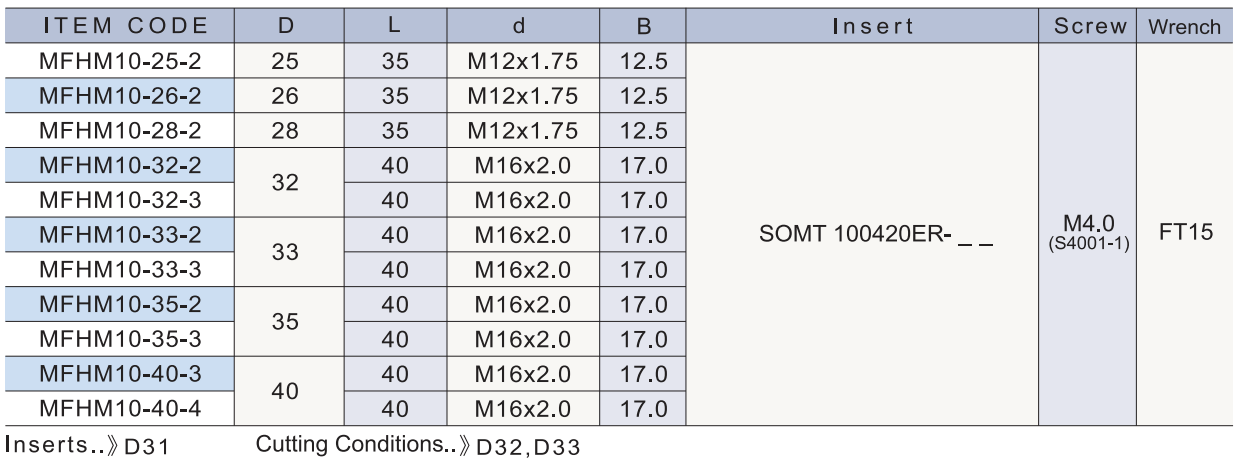1234x473 pixels.
Task: Select the Wrench column header
Action: pos(1185,26)
